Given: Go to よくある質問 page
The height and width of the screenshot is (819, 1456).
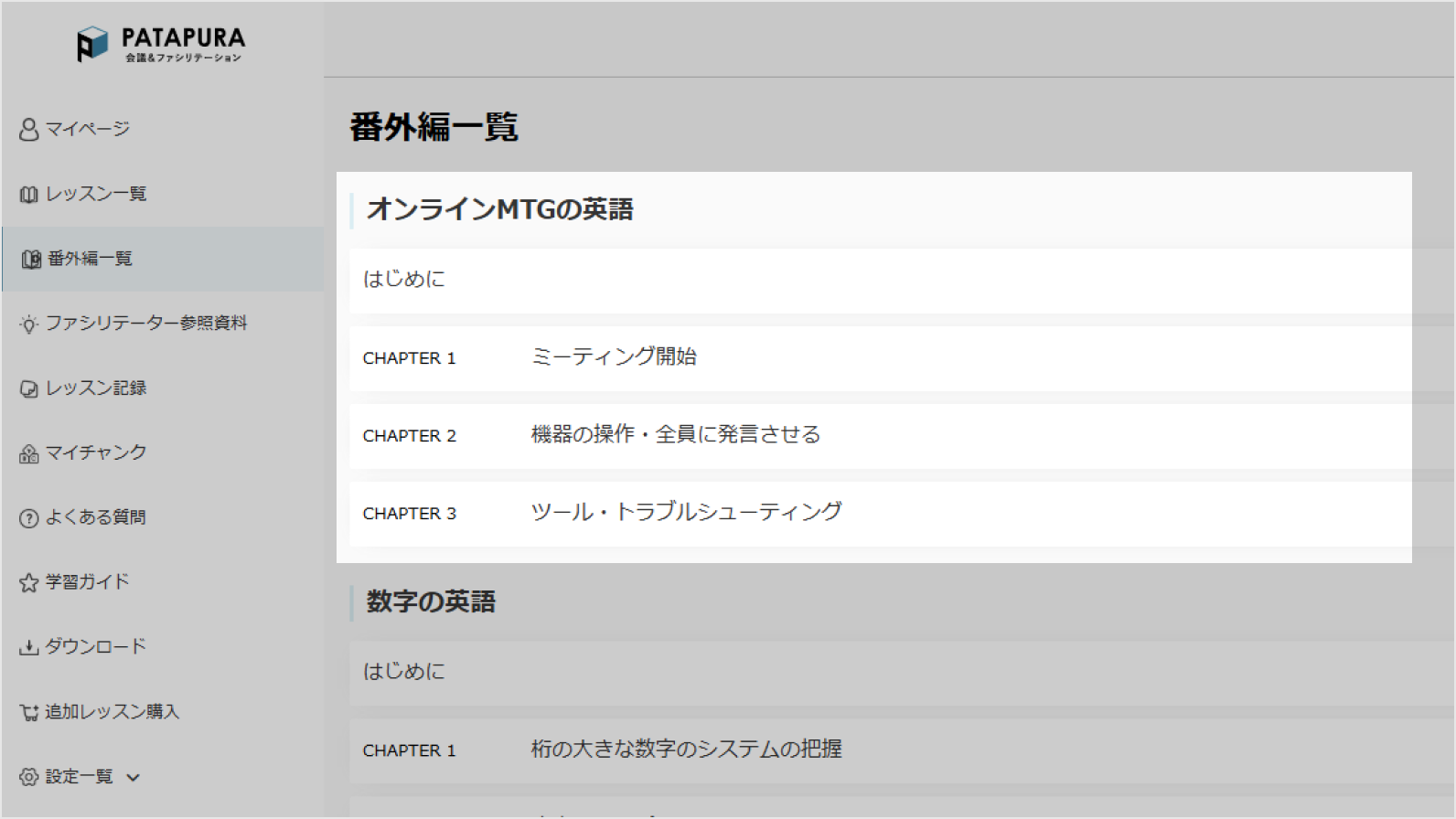Looking at the screenshot, I should pos(96,517).
